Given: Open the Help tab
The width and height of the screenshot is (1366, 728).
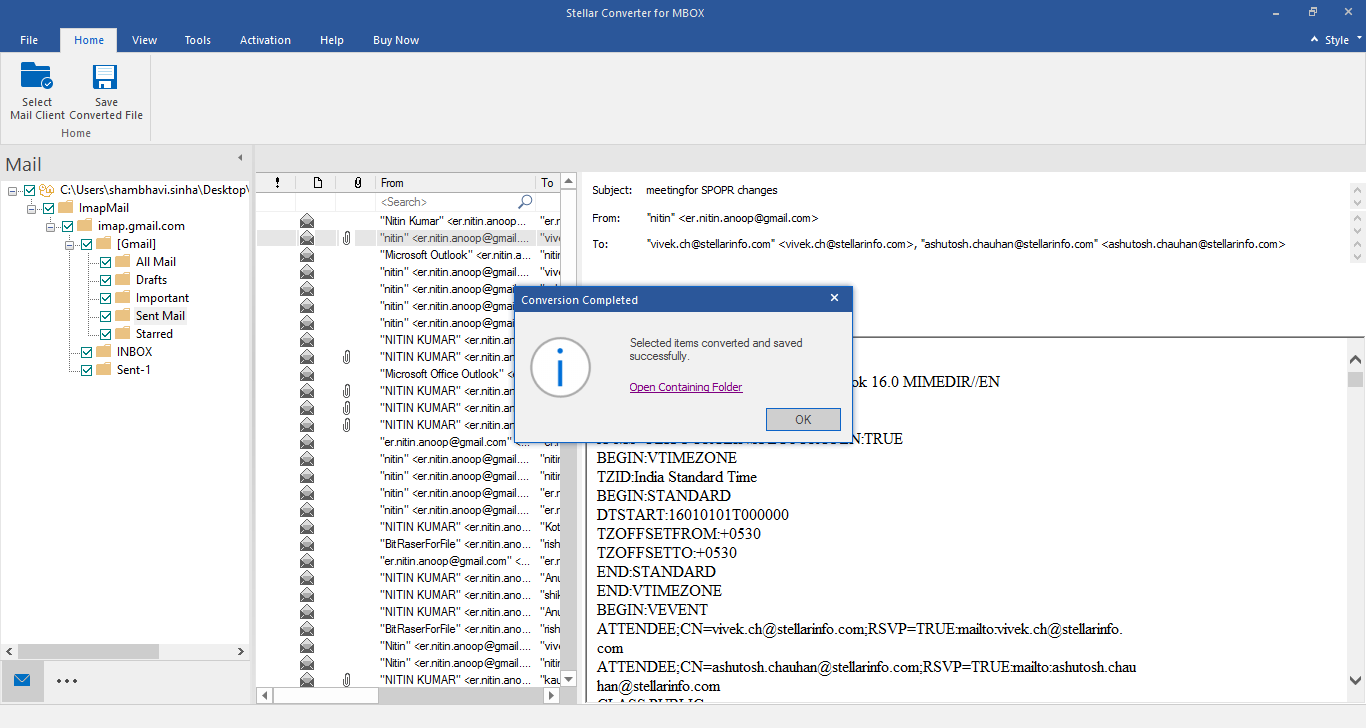Looking at the screenshot, I should 332,40.
